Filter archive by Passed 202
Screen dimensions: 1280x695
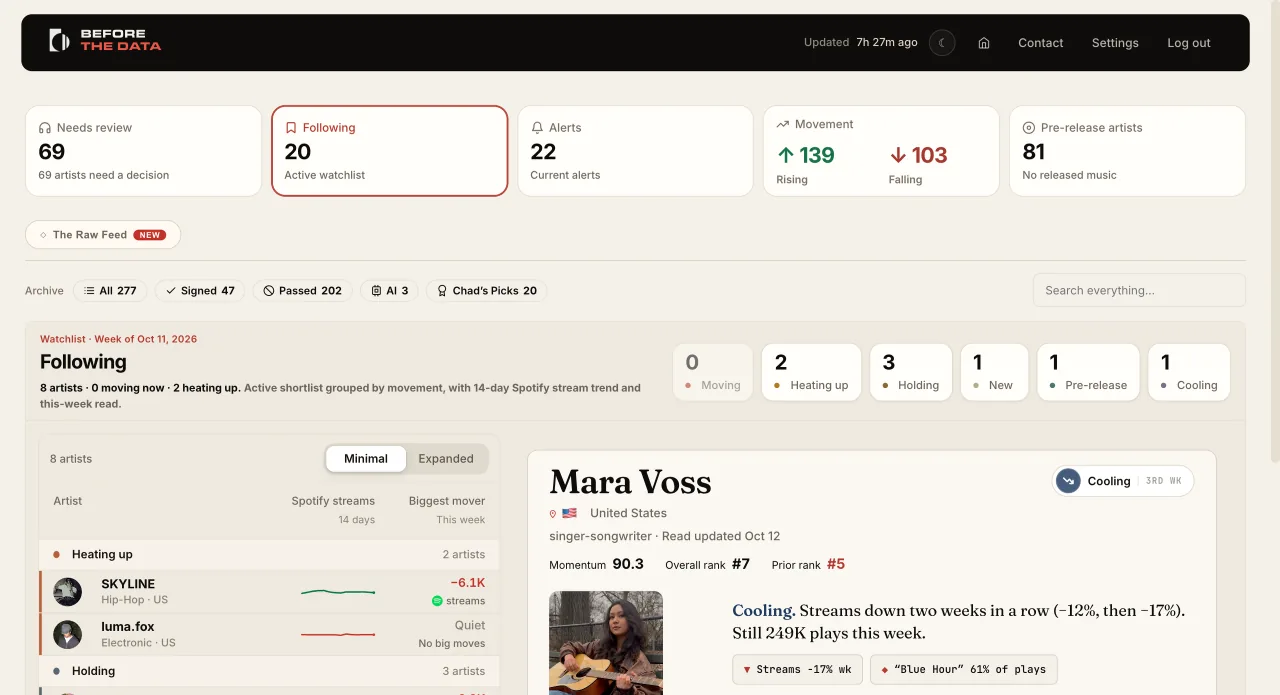(302, 291)
